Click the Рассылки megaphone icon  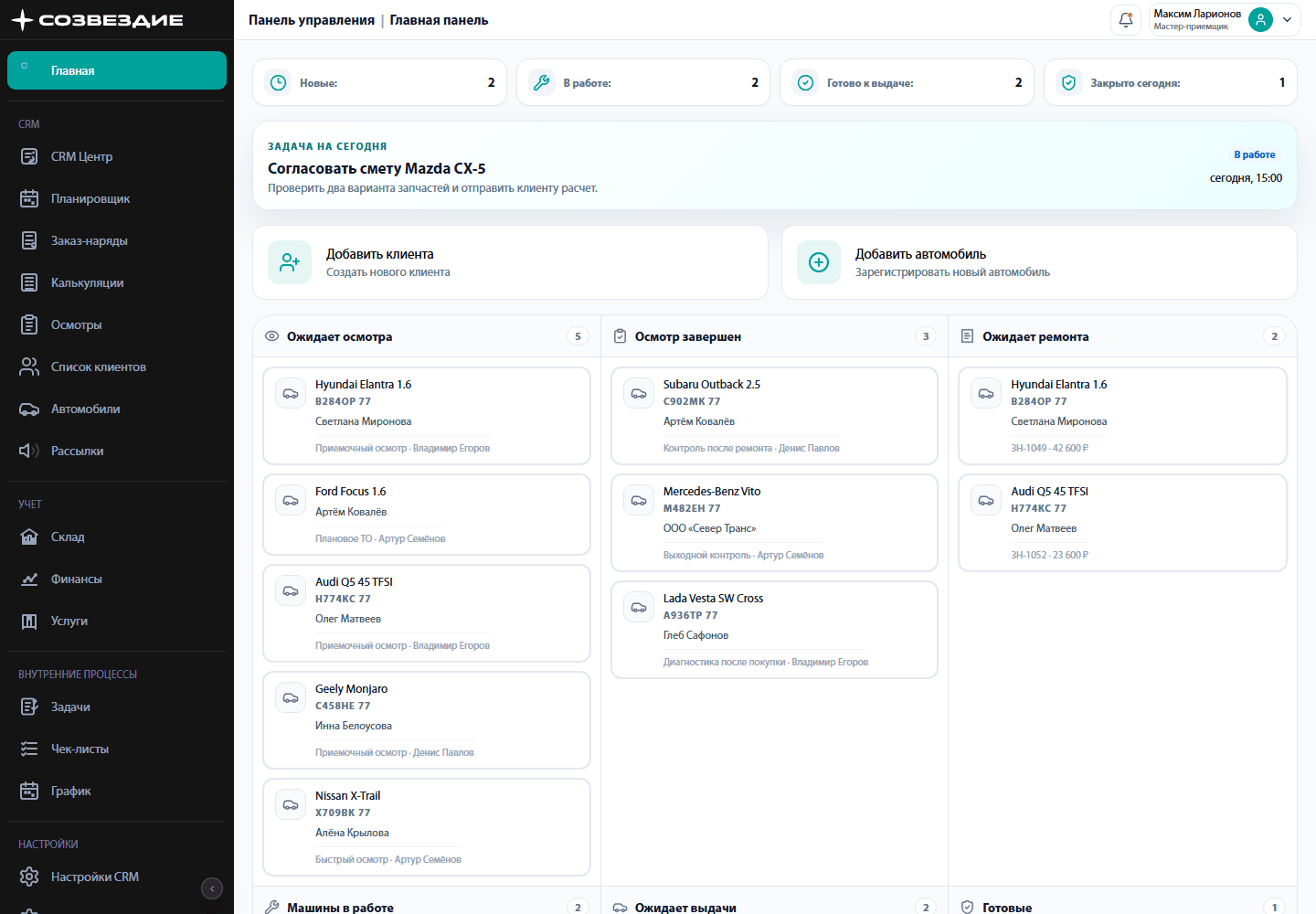point(29,451)
